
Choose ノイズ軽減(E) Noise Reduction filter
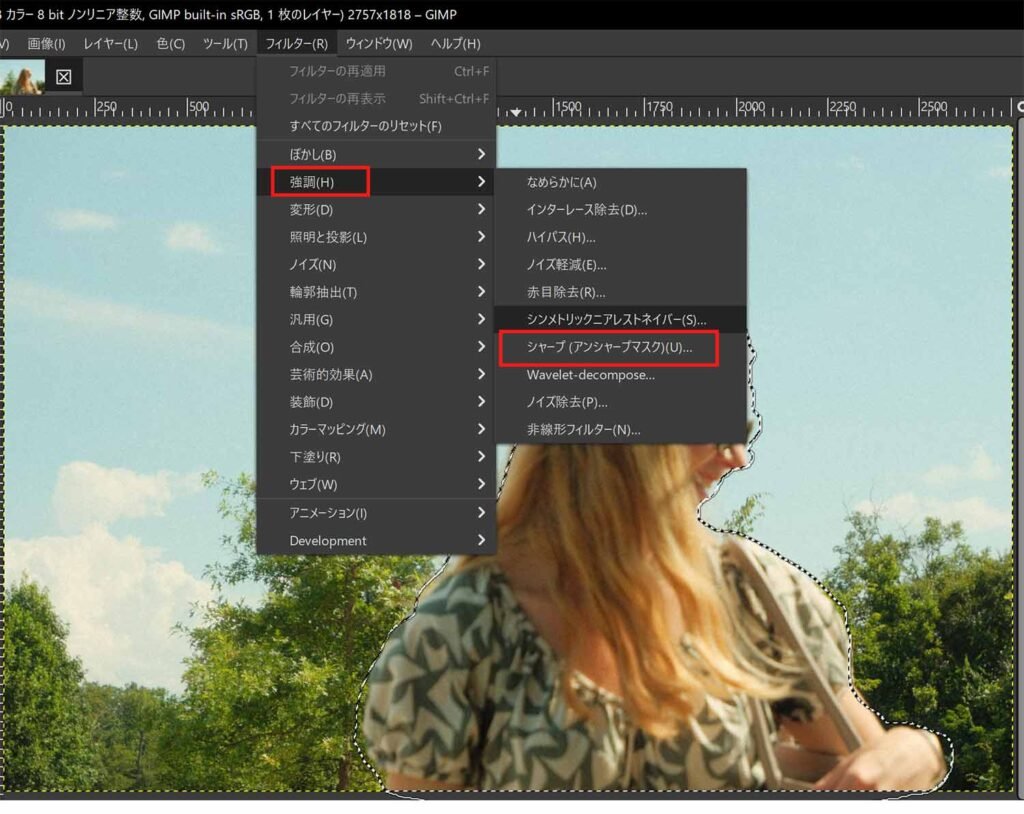coord(566,265)
